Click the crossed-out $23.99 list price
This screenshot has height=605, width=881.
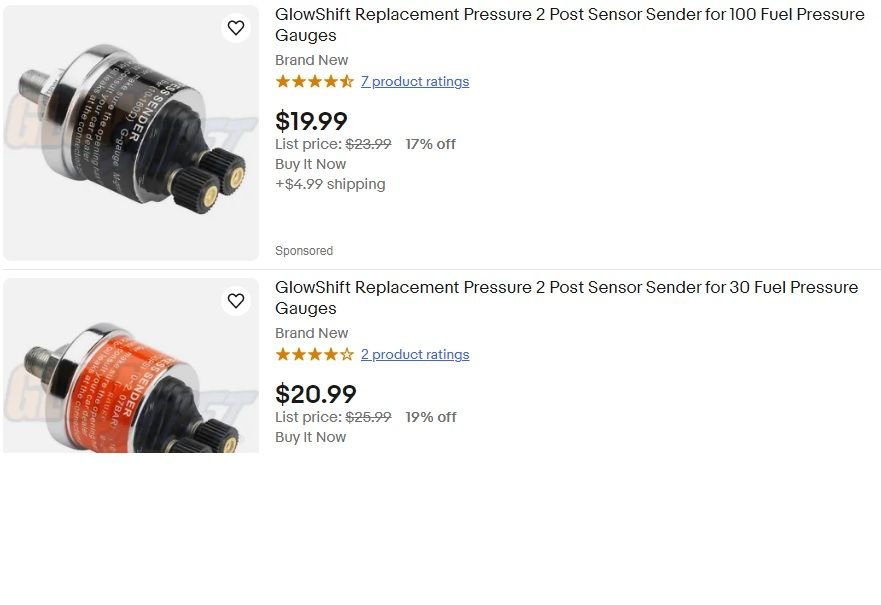coord(368,144)
